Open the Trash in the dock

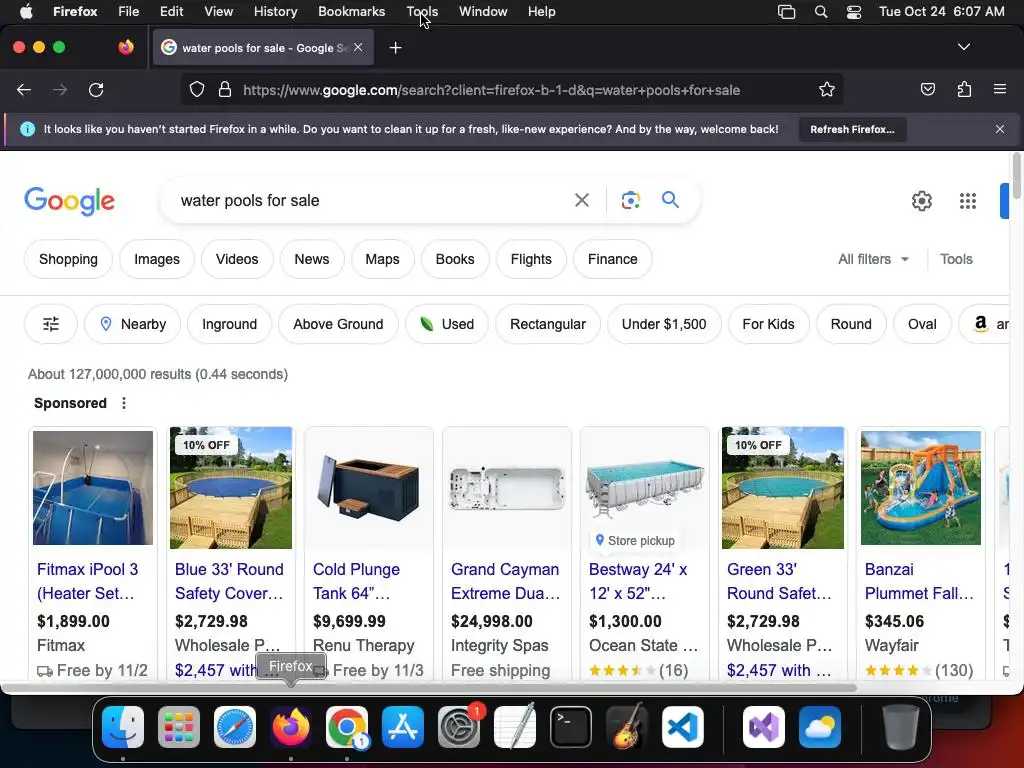tap(900, 727)
